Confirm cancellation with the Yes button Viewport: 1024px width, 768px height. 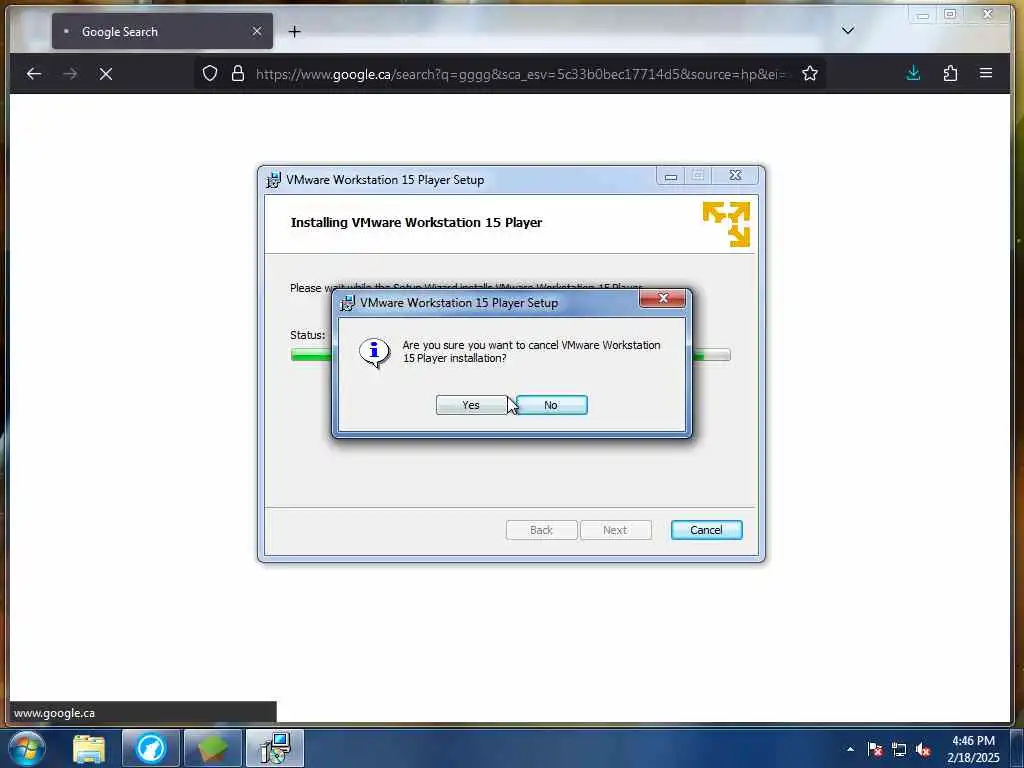point(471,405)
